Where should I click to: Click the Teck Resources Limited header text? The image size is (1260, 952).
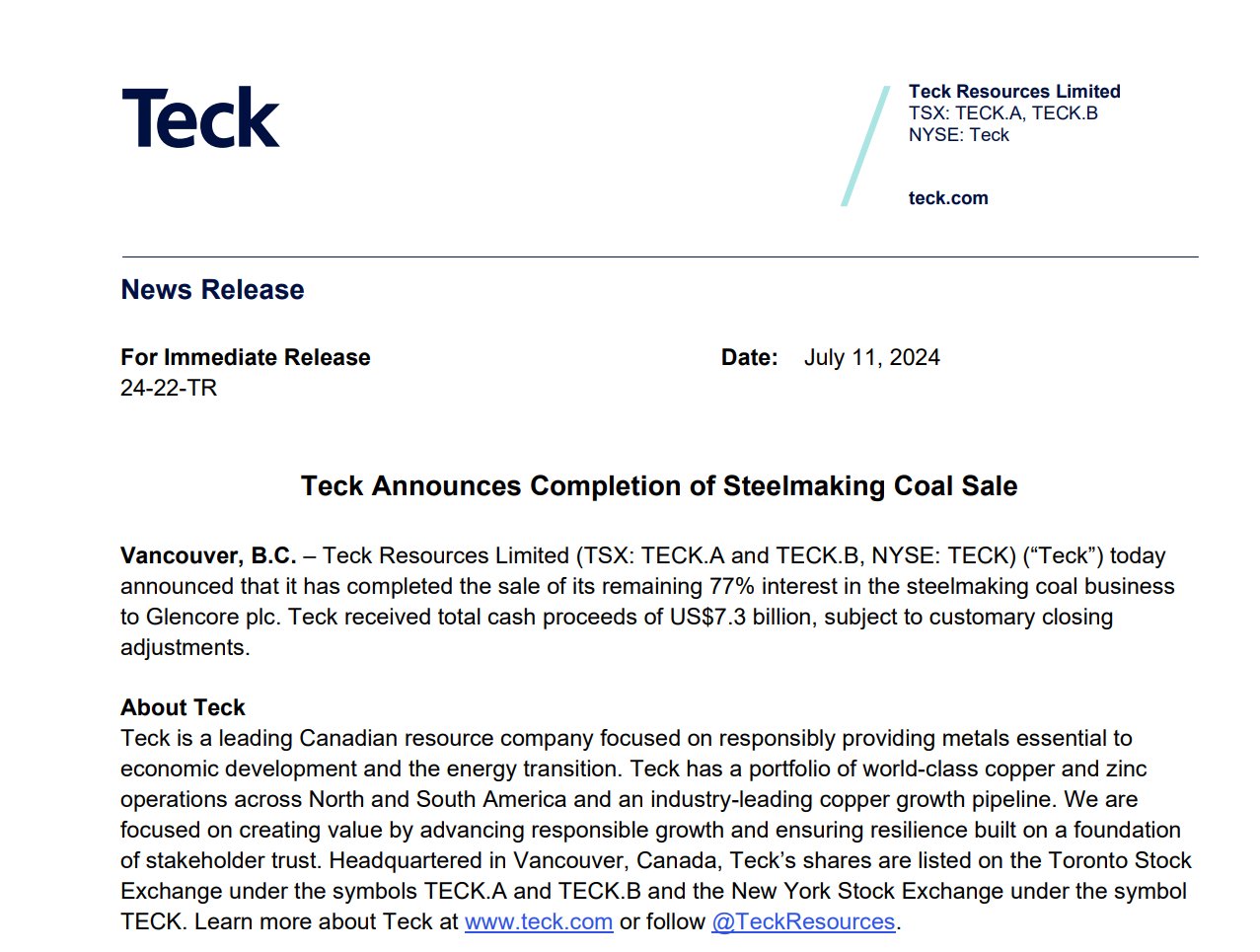(x=1013, y=92)
